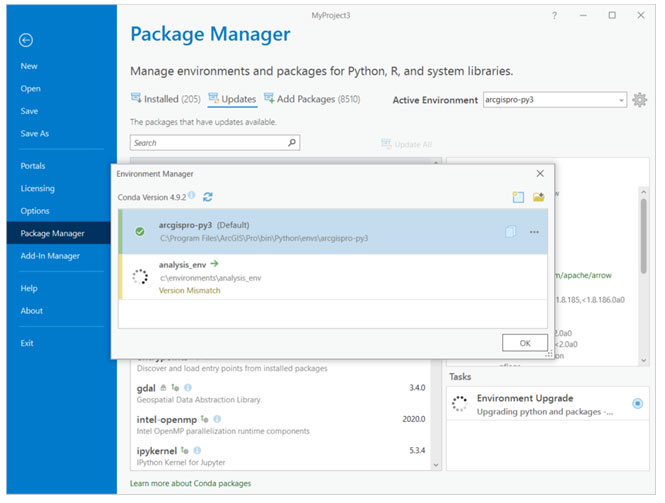Click the info icon beside Conda Version
Viewport: 665px width, 503px height.
click(191, 196)
